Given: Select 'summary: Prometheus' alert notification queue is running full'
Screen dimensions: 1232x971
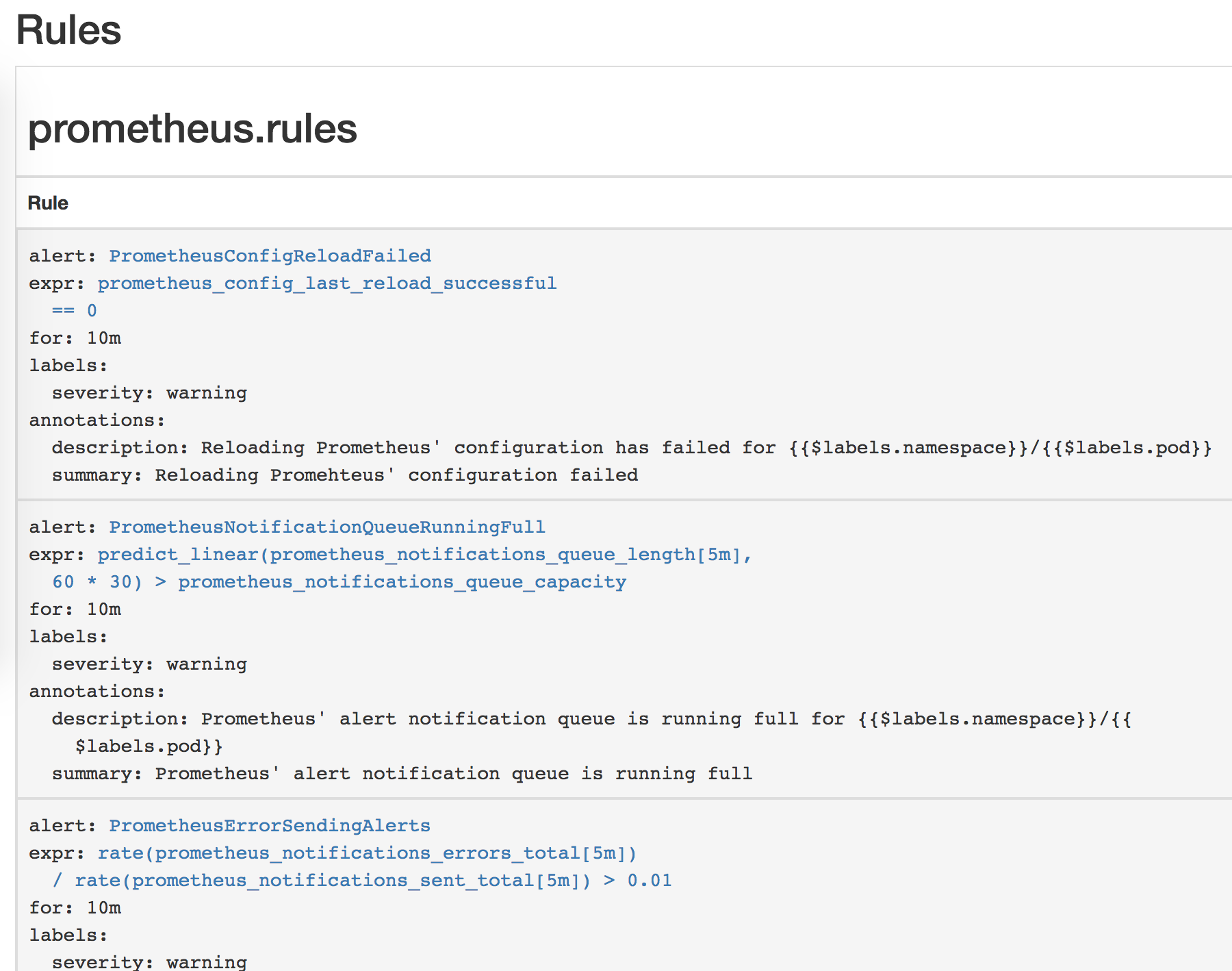Looking at the screenshot, I should tap(402, 773).
